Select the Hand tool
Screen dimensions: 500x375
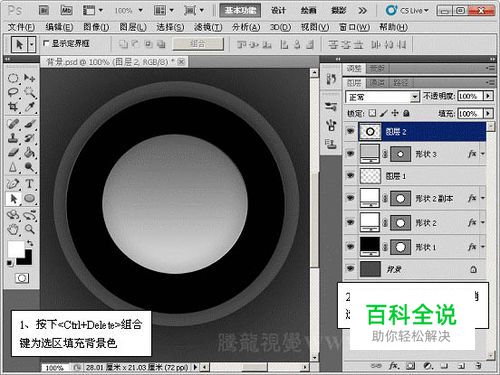click(13, 229)
